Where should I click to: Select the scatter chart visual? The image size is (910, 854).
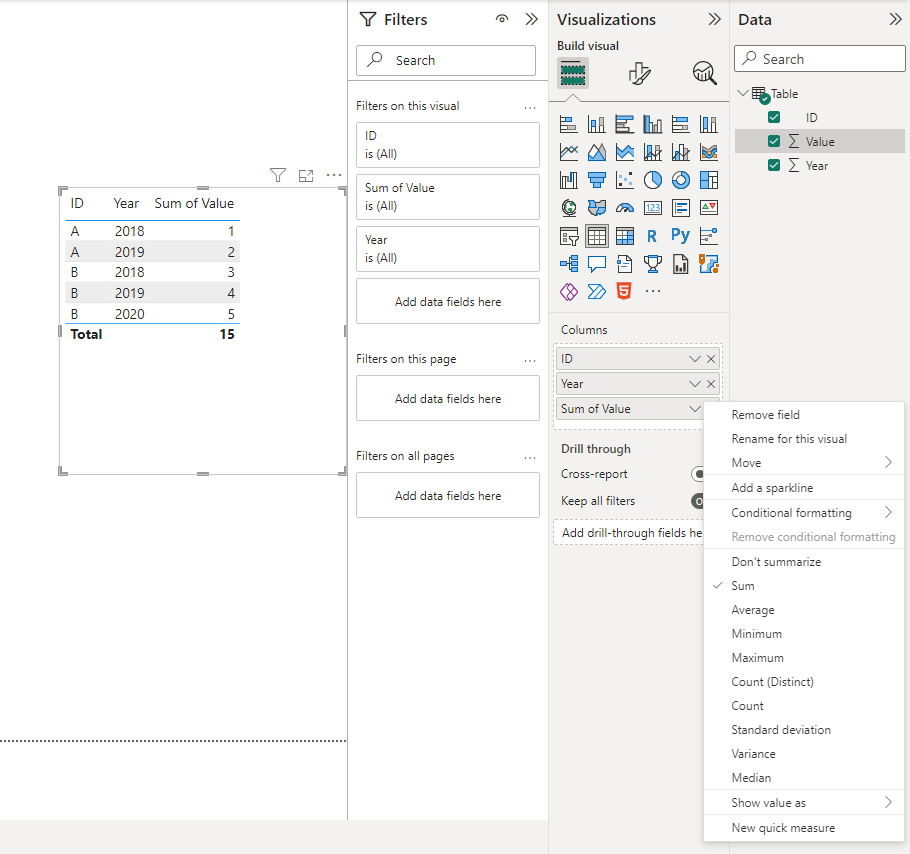[624, 180]
